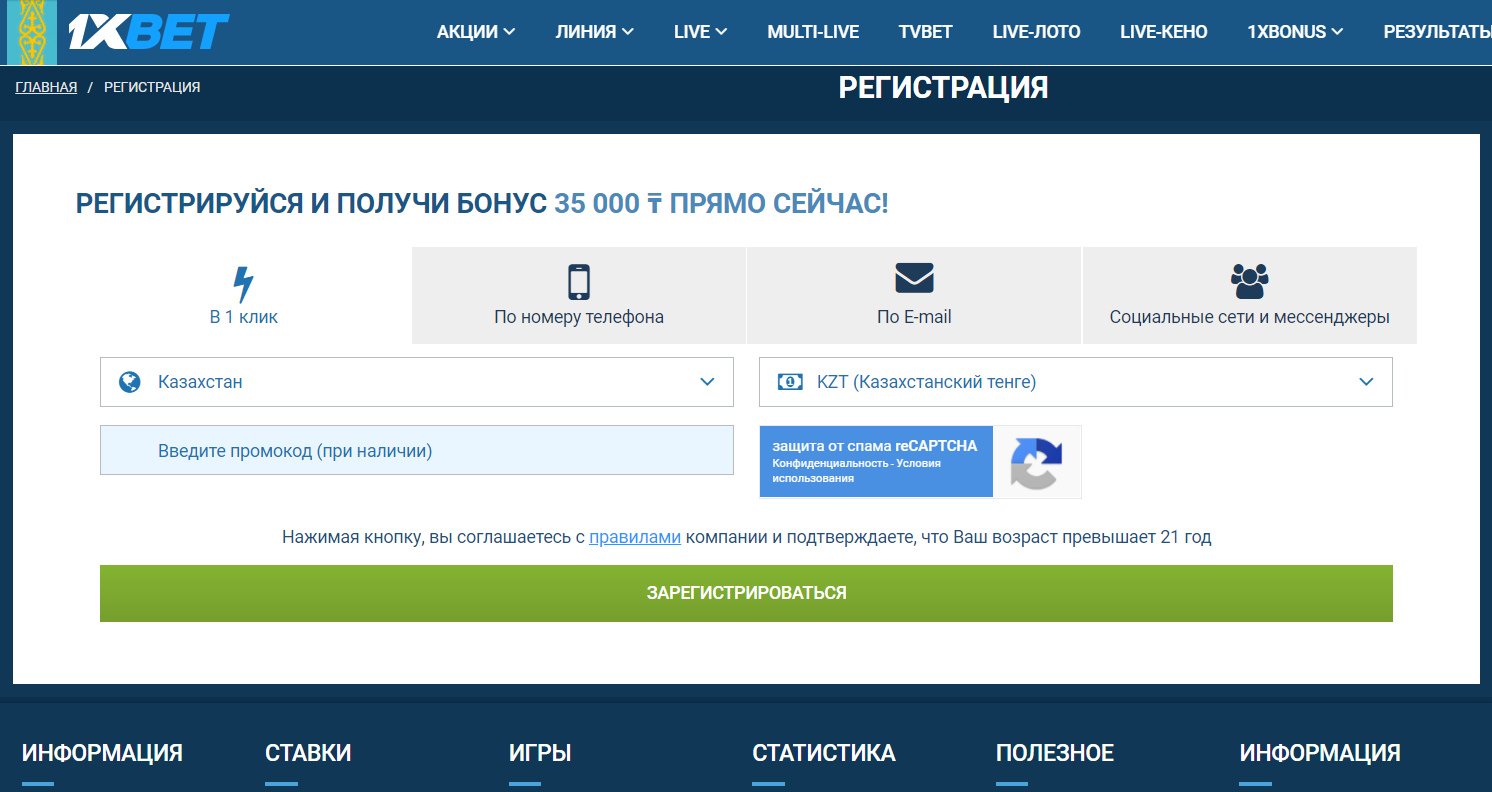Click the 1XBET logo

click(148, 32)
